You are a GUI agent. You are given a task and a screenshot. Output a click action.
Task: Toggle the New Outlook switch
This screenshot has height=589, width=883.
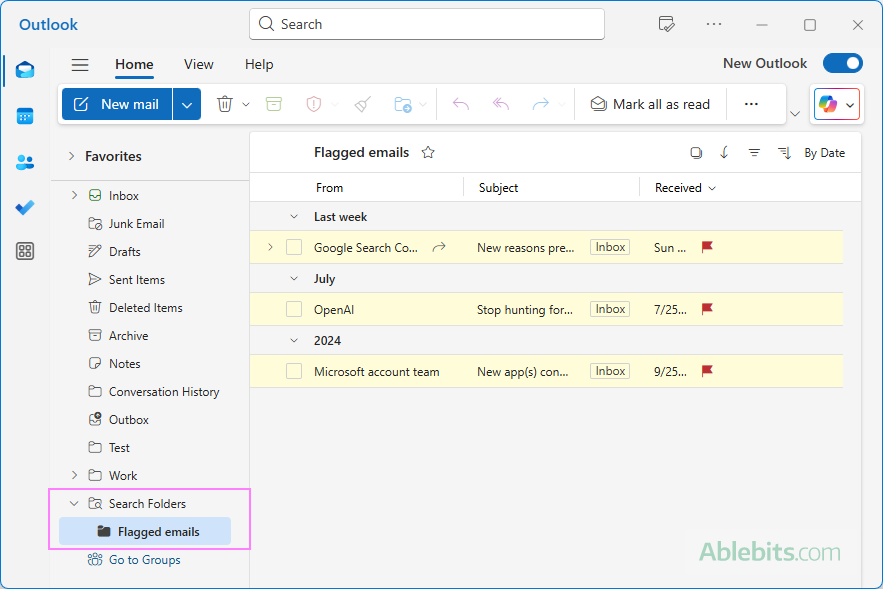[842, 63]
